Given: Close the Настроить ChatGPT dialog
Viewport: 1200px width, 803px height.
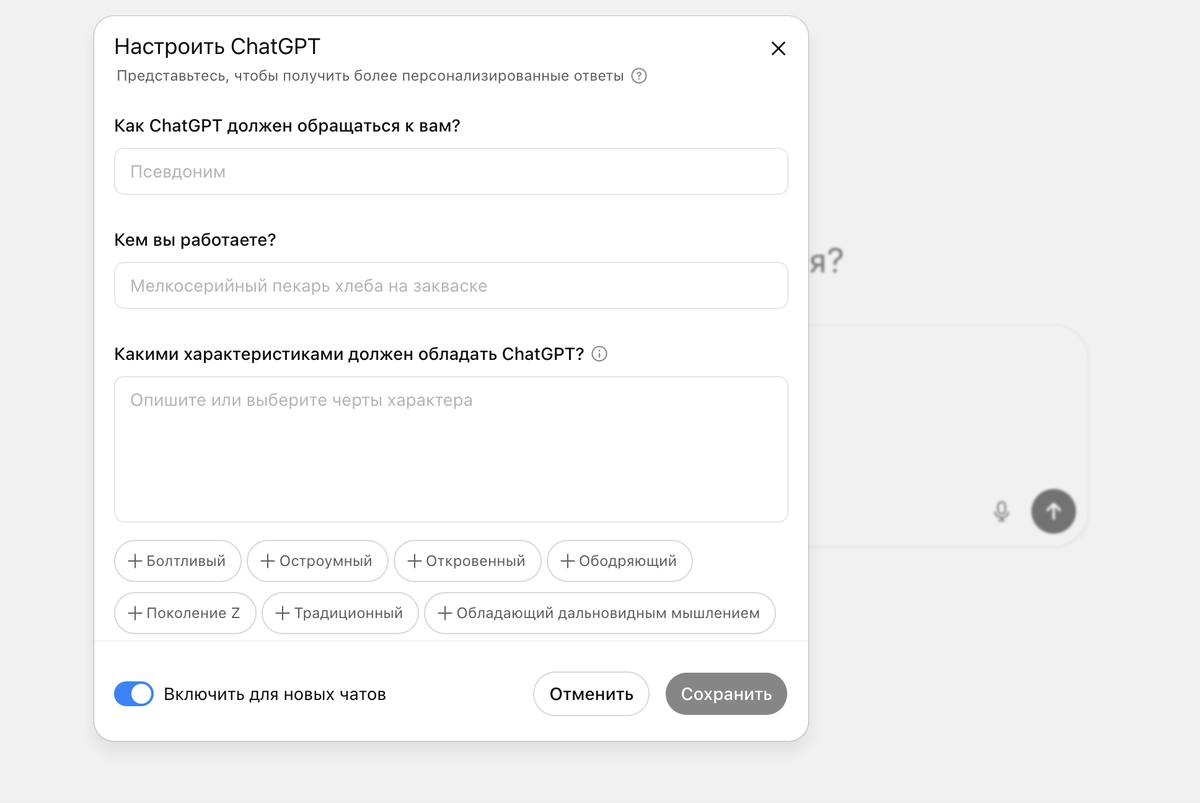Looking at the screenshot, I should (778, 49).
